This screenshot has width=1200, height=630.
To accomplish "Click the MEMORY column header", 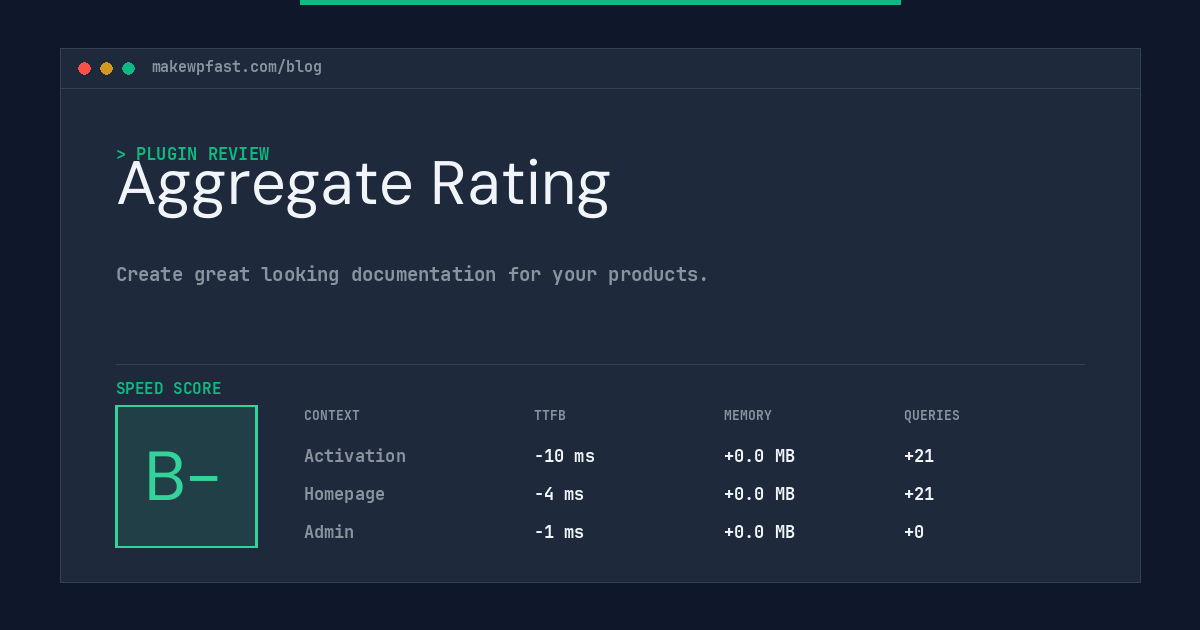I will (748, 416).
